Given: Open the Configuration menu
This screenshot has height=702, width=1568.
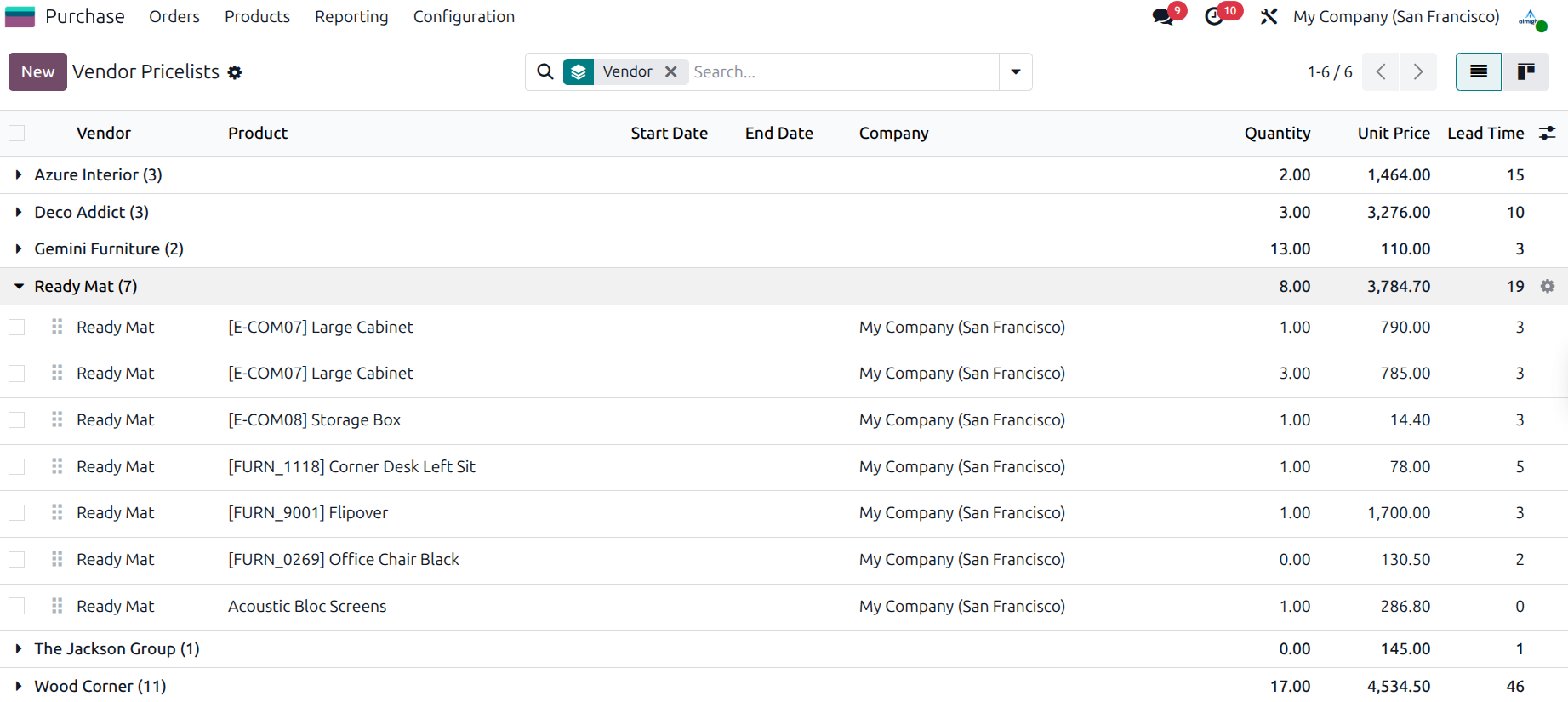Looking at the screenshot, I should click(464, 16).
